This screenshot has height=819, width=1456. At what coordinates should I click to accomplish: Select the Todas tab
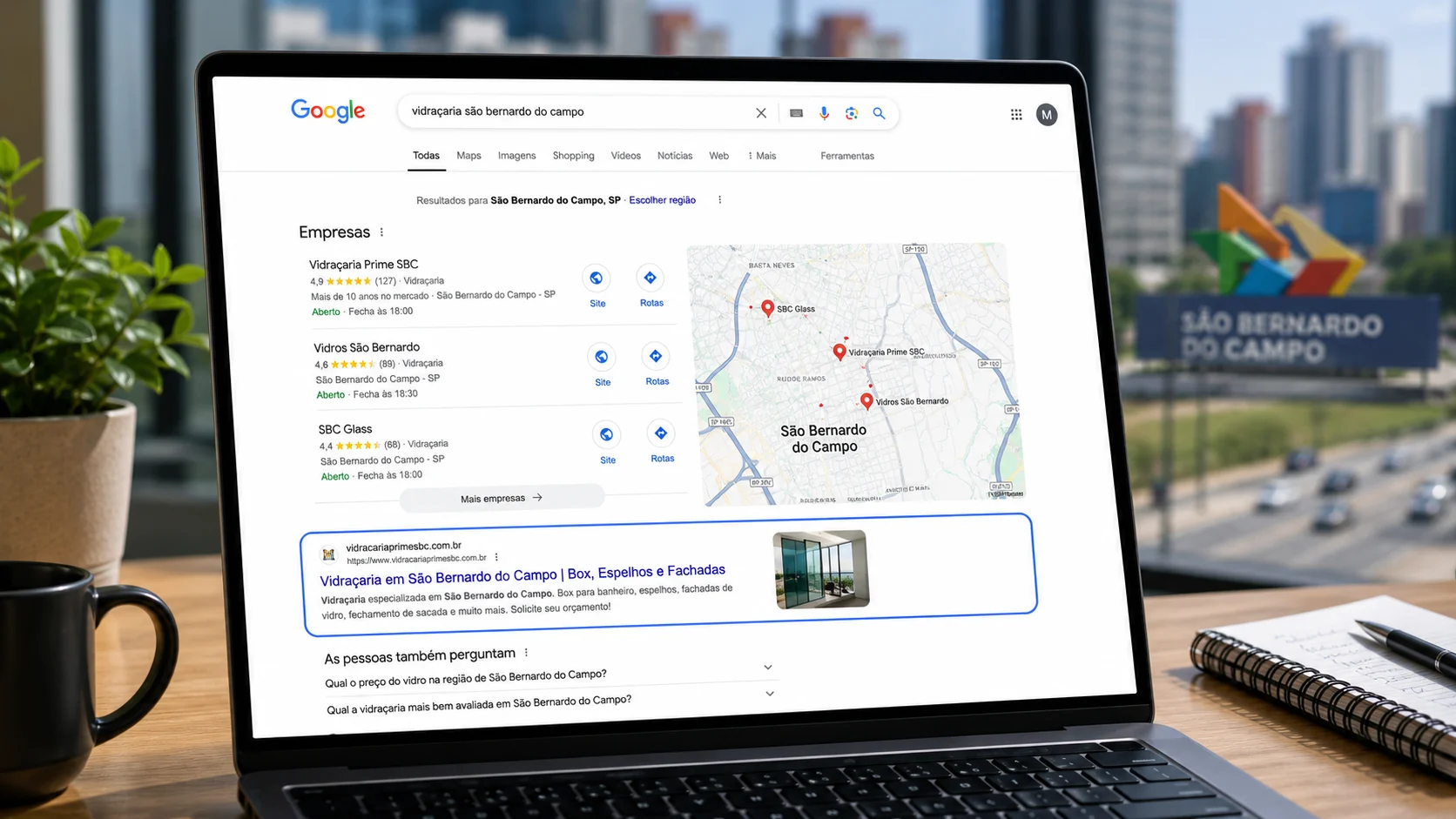pos(426,156)
